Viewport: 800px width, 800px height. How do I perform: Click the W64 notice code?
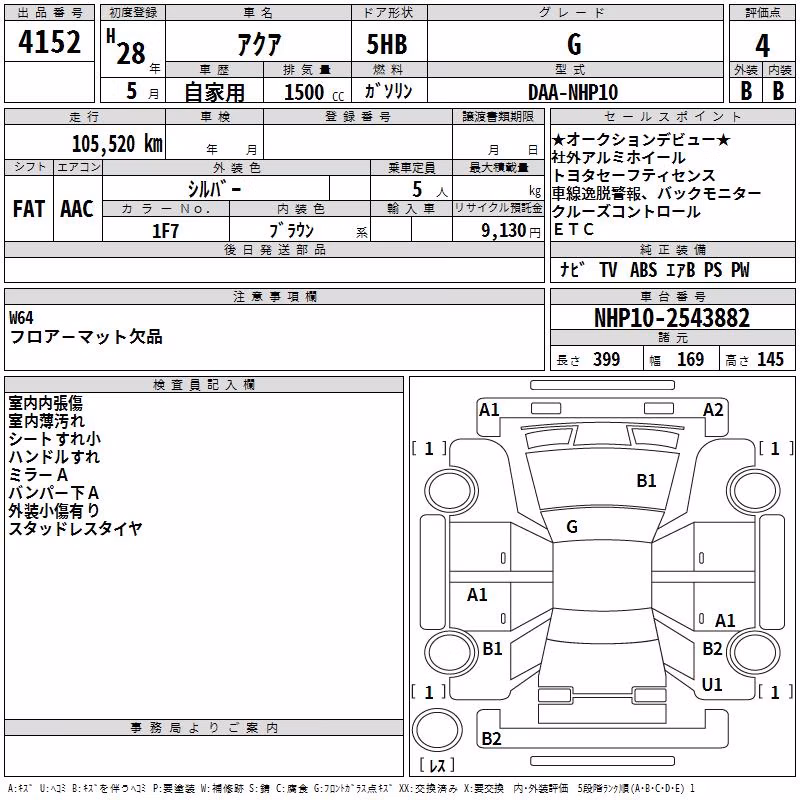click(x=21, y=318)
